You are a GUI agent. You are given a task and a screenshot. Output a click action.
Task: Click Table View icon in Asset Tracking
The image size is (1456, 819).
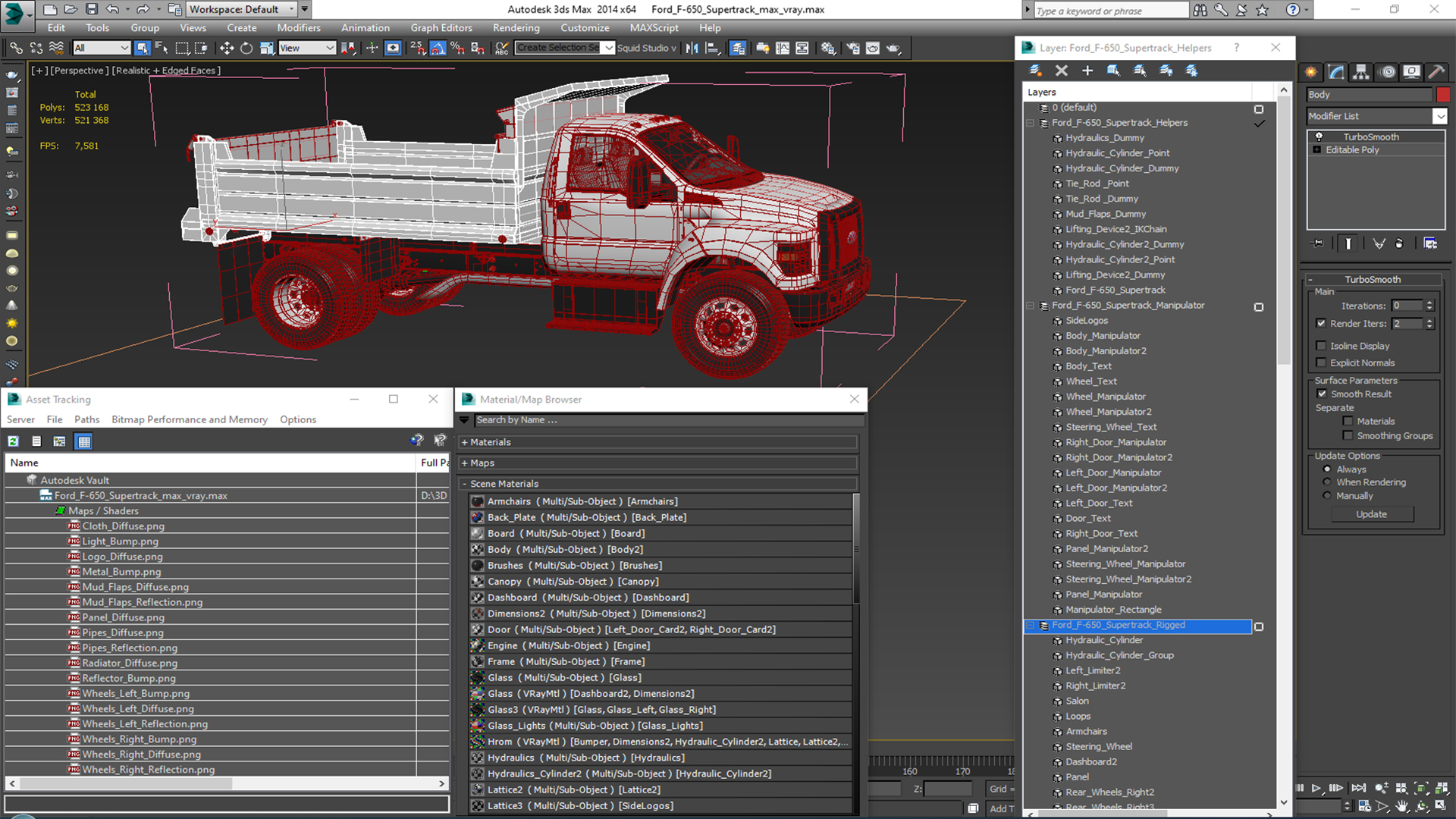pyautogui.click(x=83, y=441)
